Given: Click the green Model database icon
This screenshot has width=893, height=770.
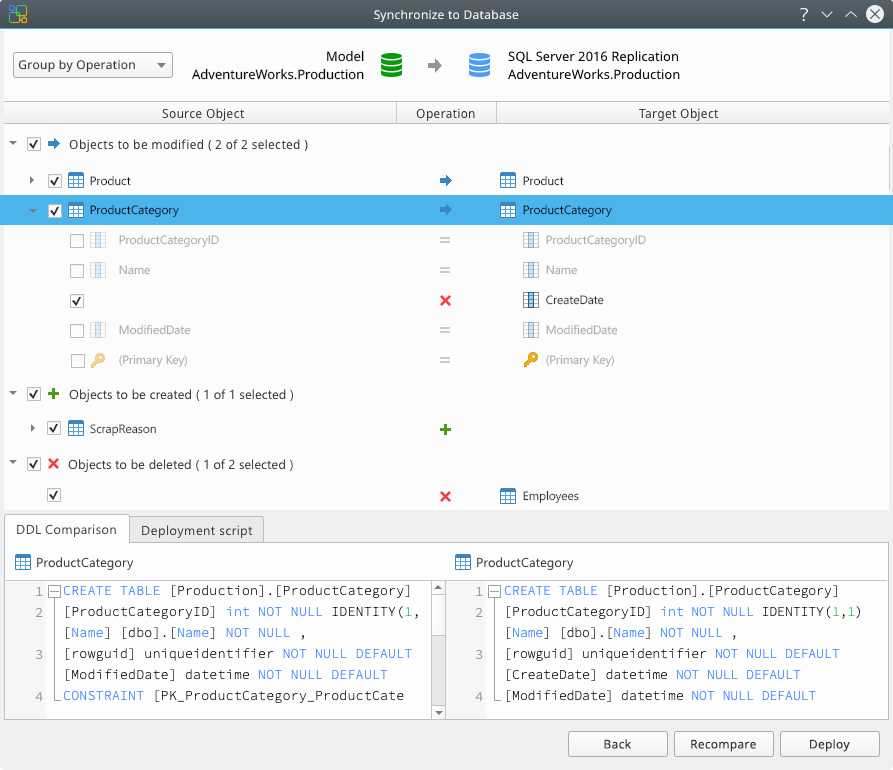Looking at the screenshot, I should pyautogui.click(x=391, y=65).
